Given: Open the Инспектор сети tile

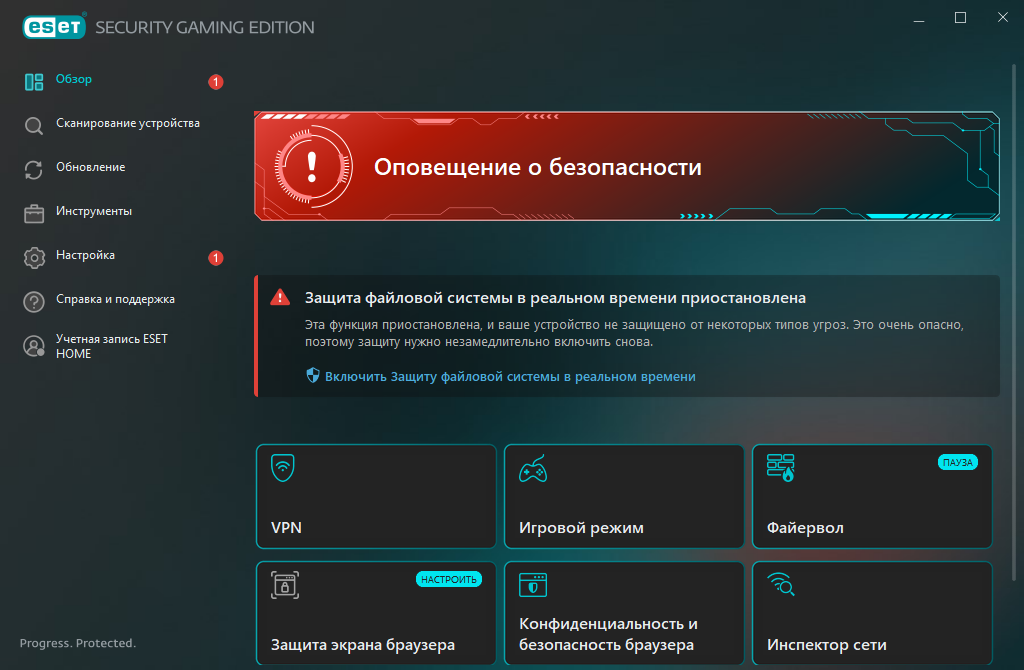Looking at the screenshot, I should 872,613.
